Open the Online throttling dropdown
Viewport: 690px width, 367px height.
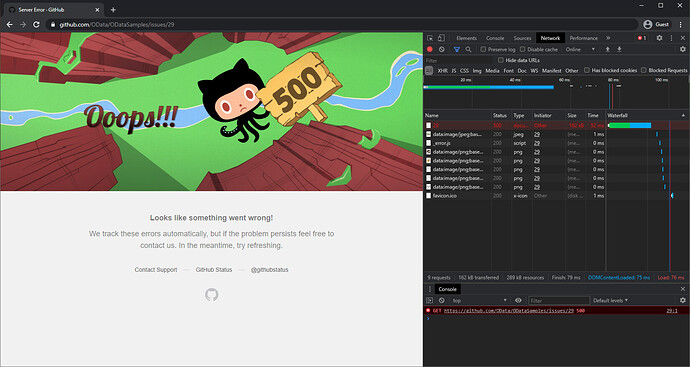[580, 49]
